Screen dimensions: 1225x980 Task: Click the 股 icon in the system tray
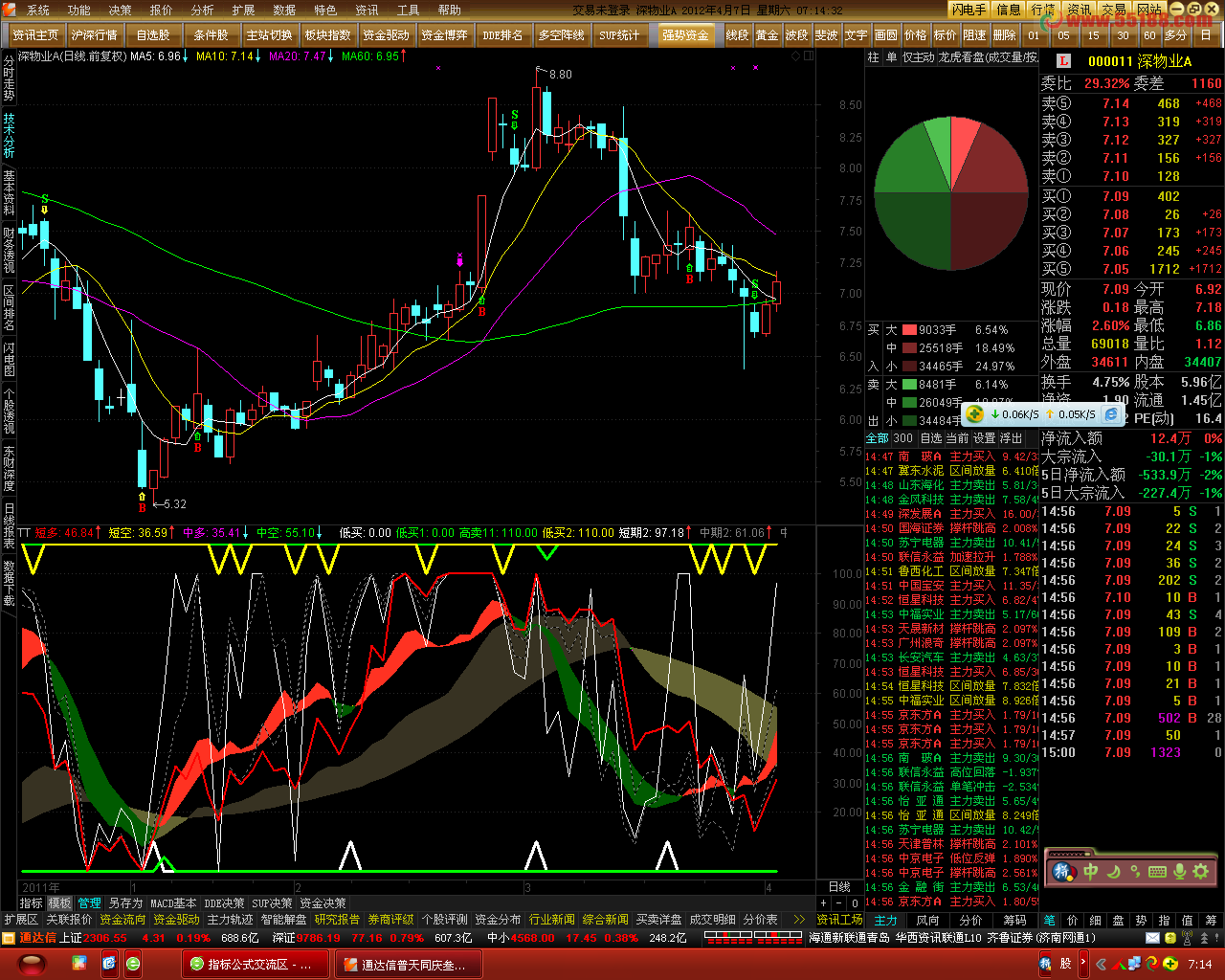[x=1065, y=964]
